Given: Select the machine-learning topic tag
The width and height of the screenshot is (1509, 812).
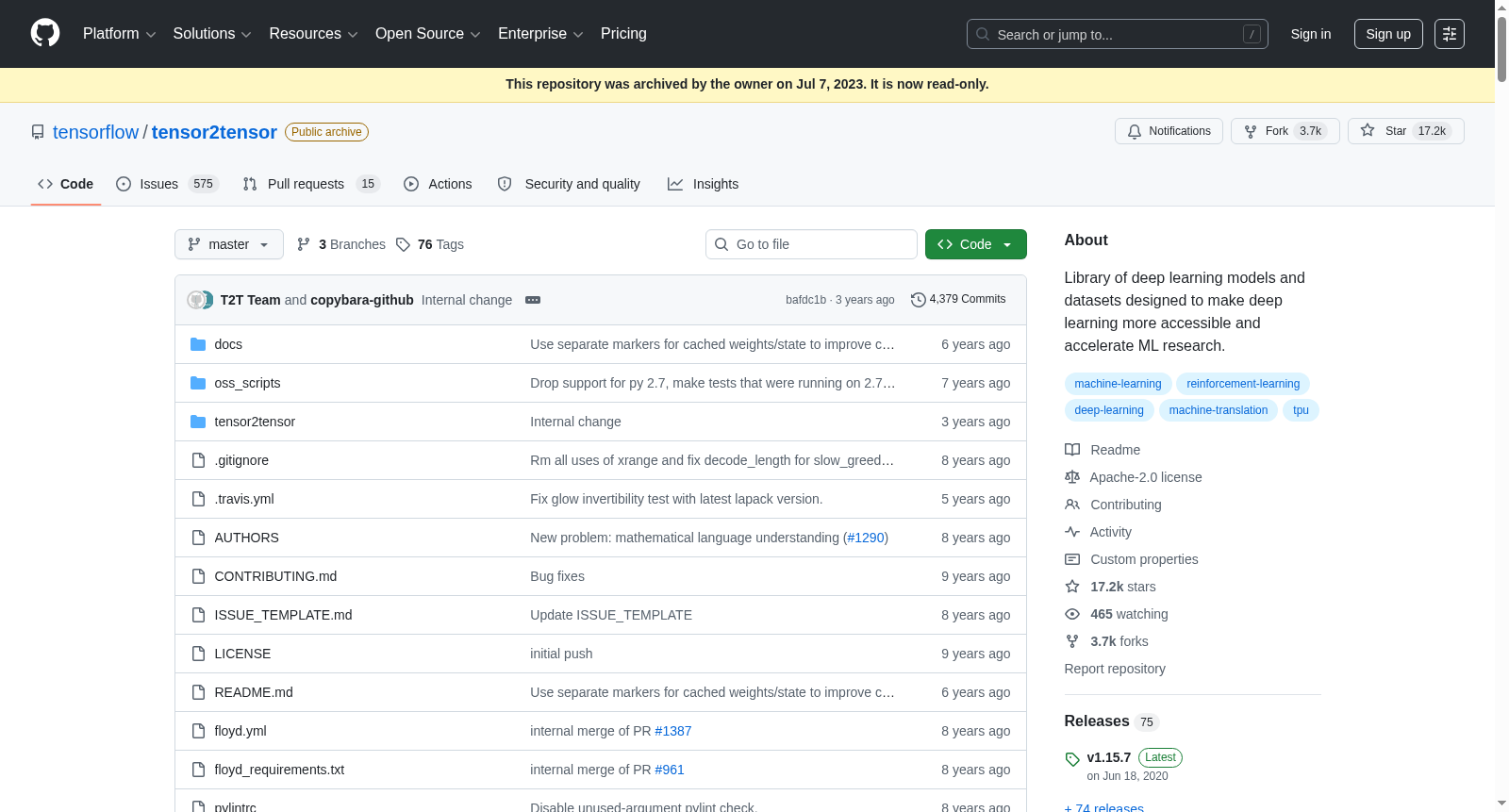Looking at the screenshot, I should [x=1118, y=384].
